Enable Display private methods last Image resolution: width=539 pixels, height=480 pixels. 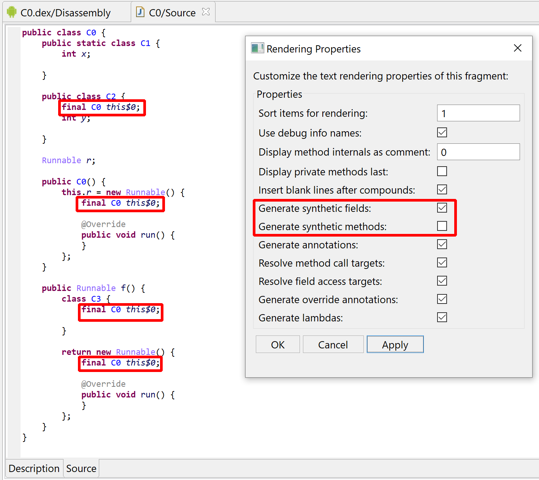442,171
